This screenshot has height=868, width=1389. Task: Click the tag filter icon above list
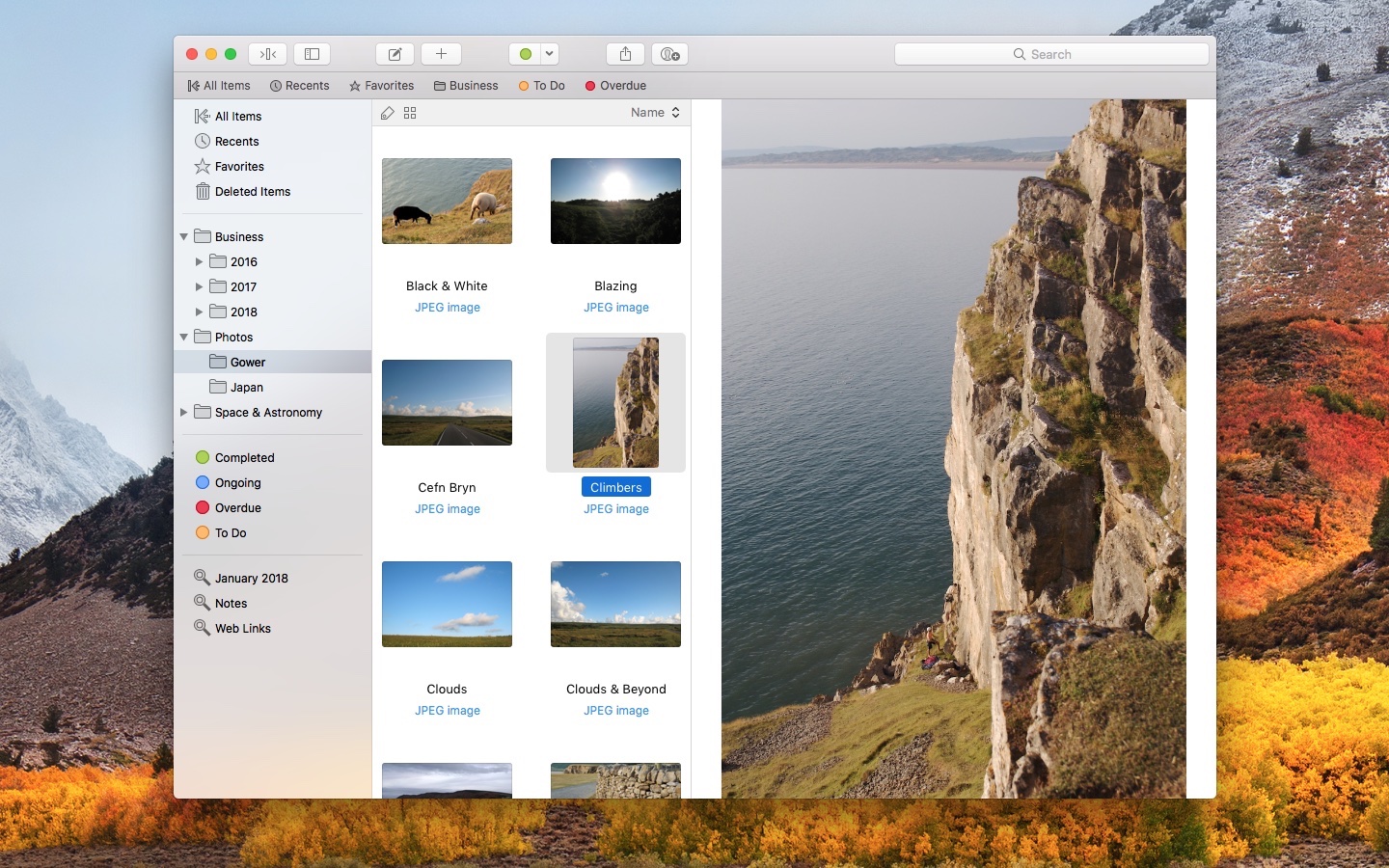[388, 113]
